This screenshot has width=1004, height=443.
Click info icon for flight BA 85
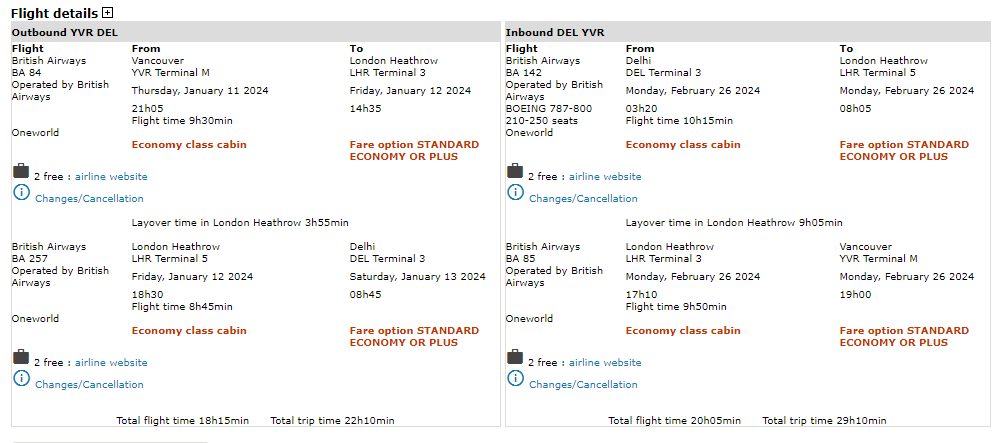click(x=515, y=378)
